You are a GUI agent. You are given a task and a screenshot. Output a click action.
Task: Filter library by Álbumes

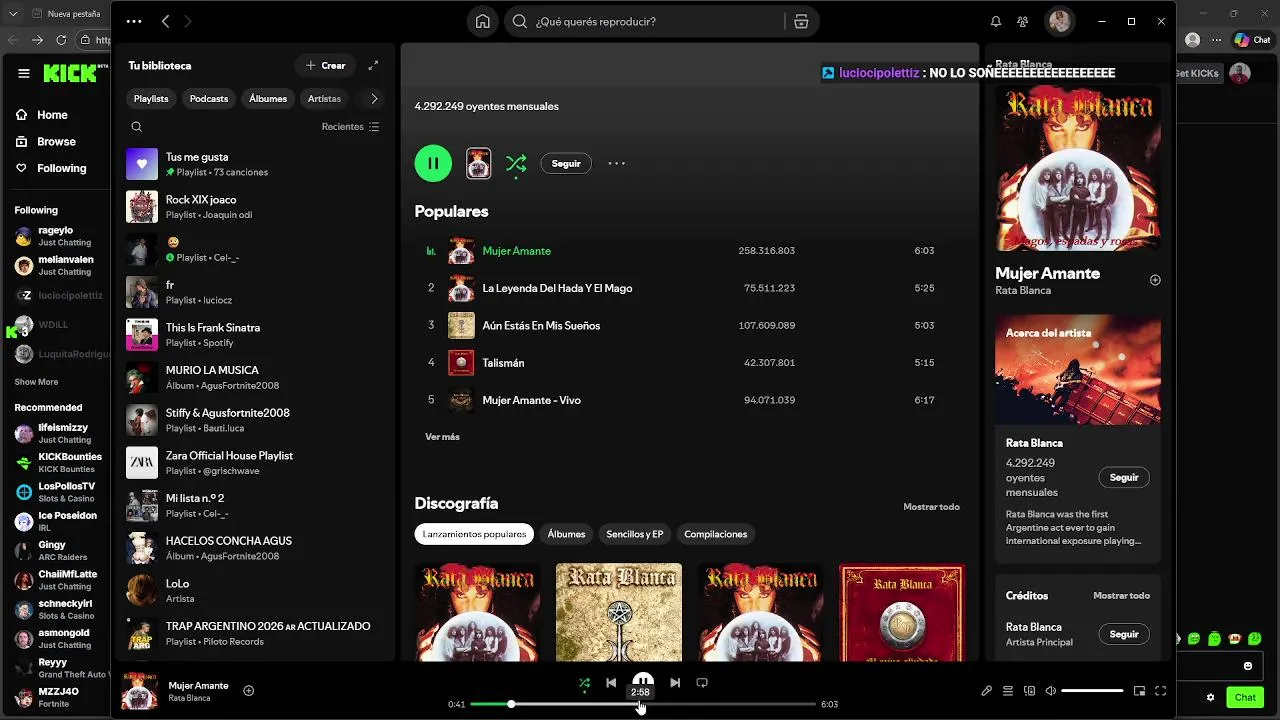coord(268,99)
